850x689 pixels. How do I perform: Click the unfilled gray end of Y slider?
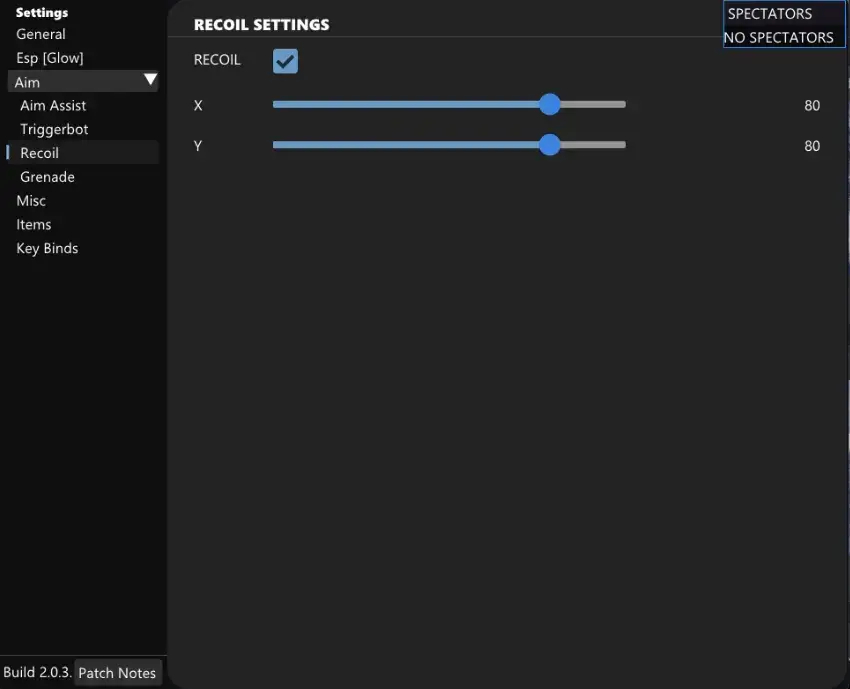595,145
